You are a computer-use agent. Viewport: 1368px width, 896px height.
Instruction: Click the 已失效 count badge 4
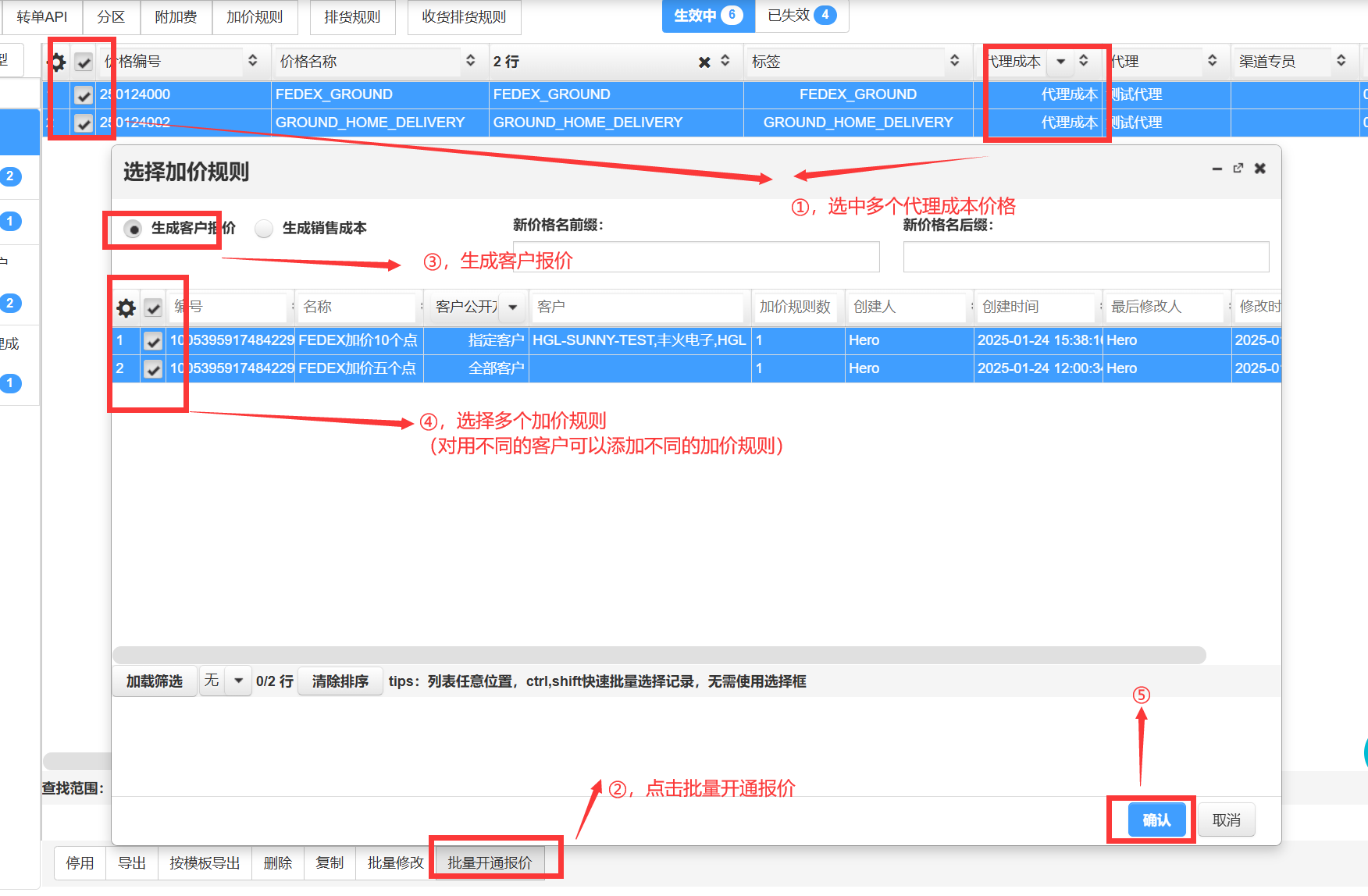pos(825,15)
